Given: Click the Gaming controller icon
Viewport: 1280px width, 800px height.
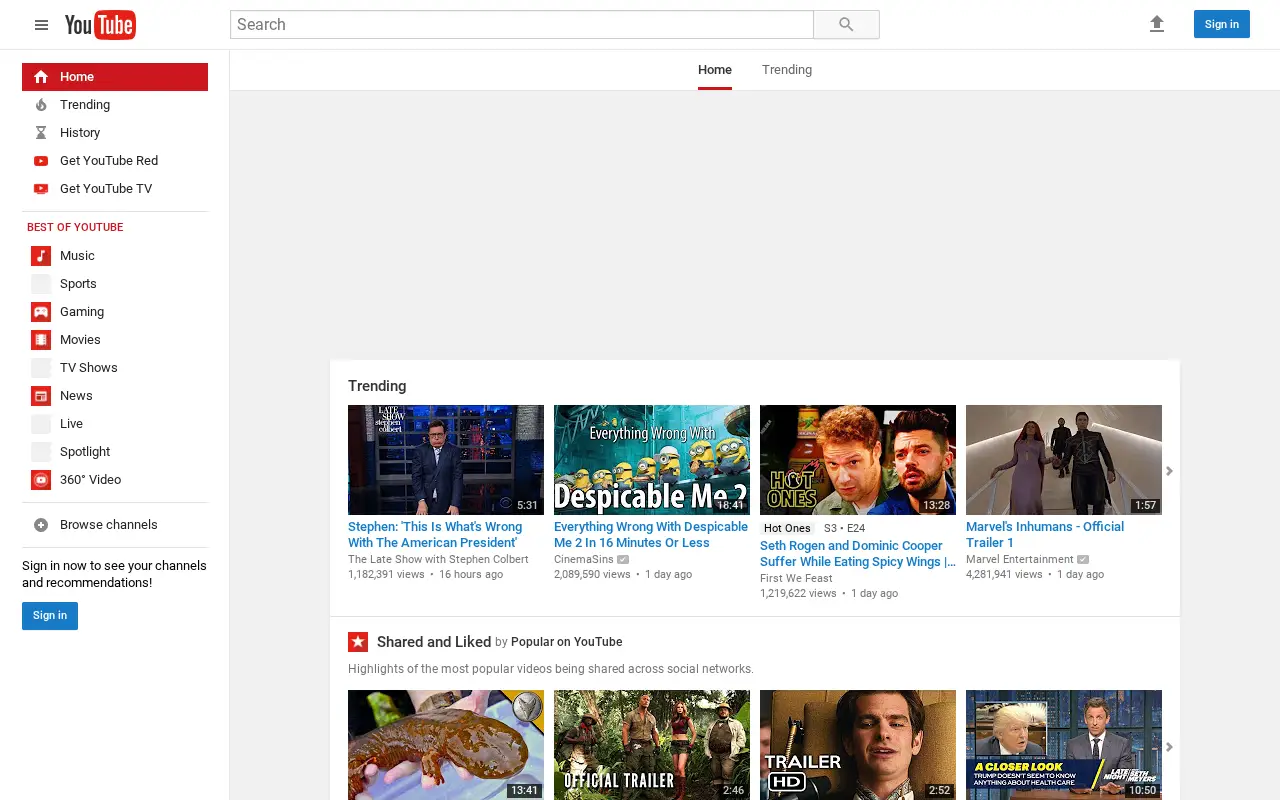Looking at the screenshot, I should pyautogui.click(x=41, y=312).
